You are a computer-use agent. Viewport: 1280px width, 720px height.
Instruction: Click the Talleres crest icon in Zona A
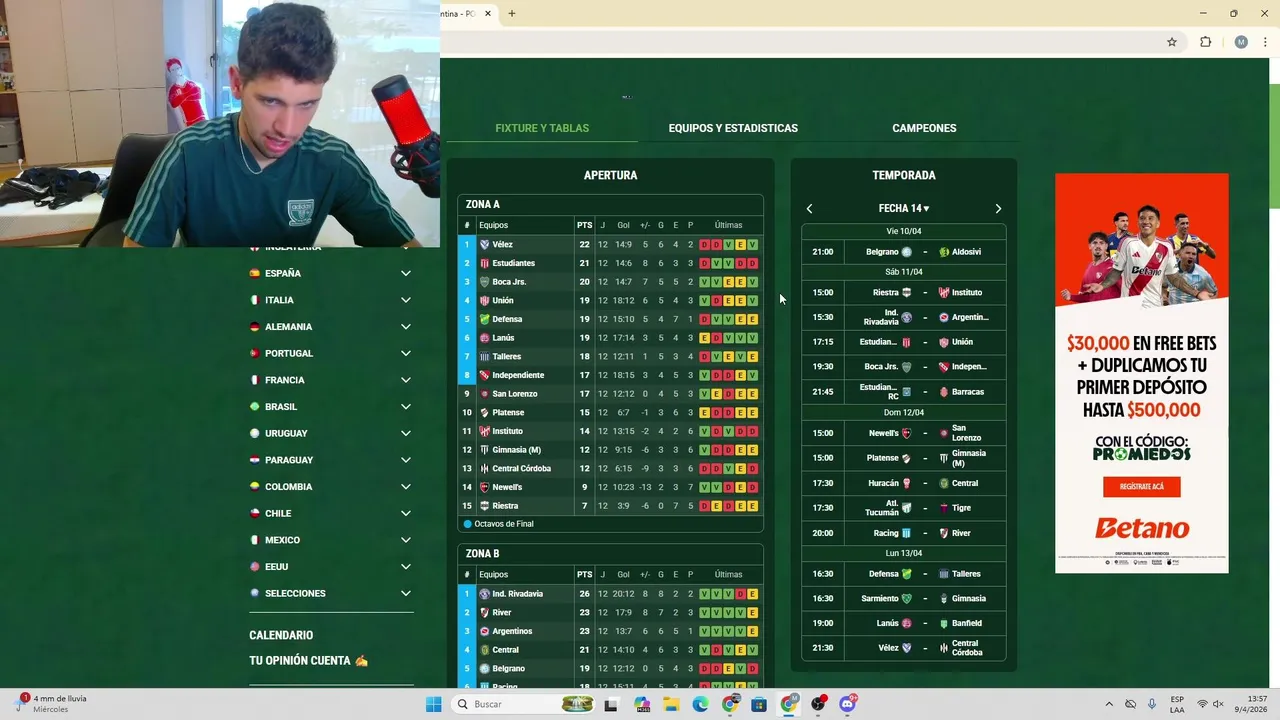(x=485, y=356)
